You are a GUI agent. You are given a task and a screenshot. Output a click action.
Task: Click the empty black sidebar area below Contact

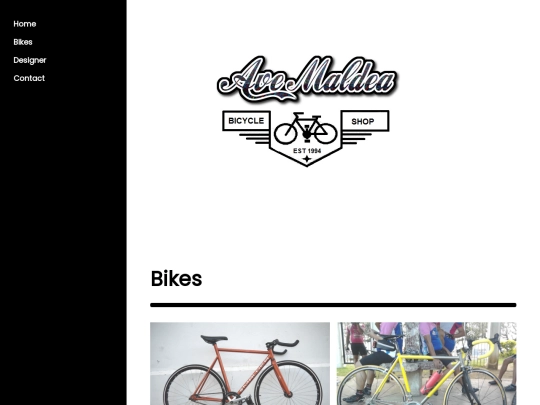pyautogui.click(x=63, y=241)
